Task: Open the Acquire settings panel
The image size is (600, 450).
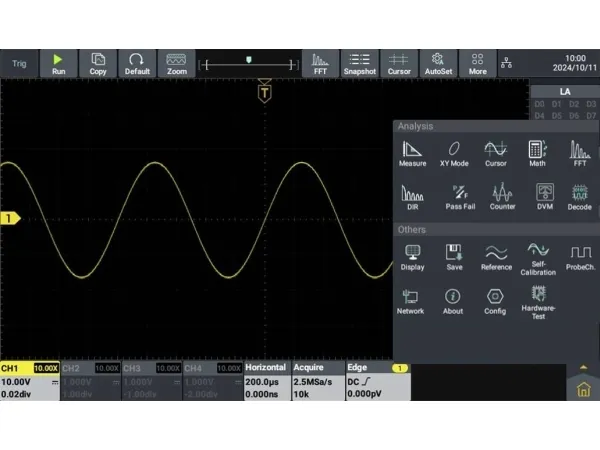Action: (317, 381)
